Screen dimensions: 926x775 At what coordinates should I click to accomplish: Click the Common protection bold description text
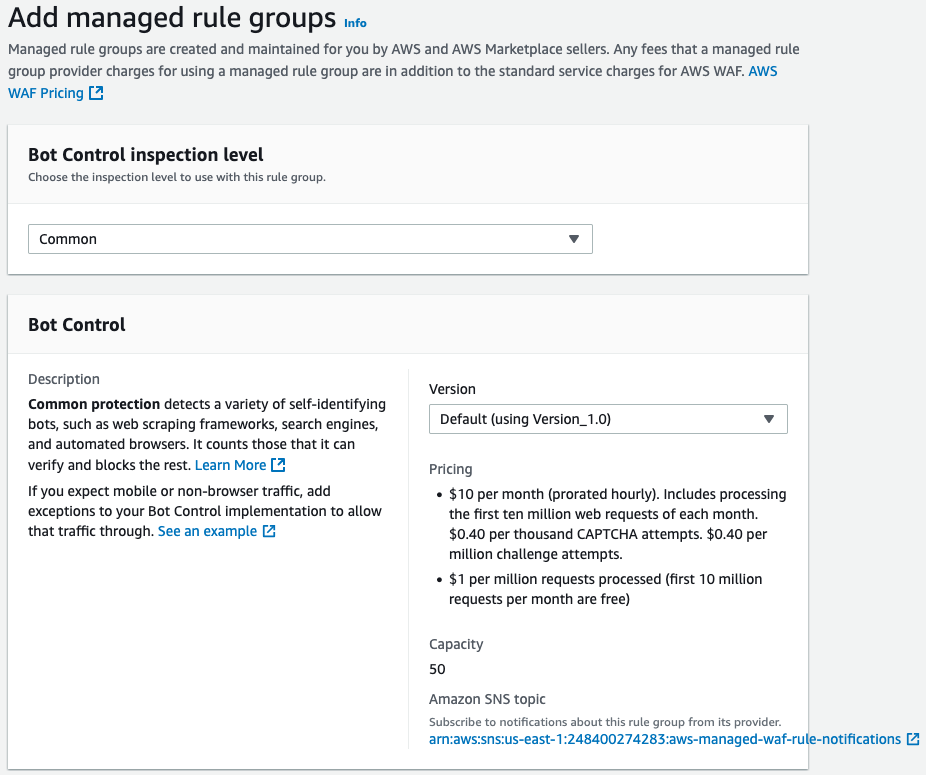[94, 404]
